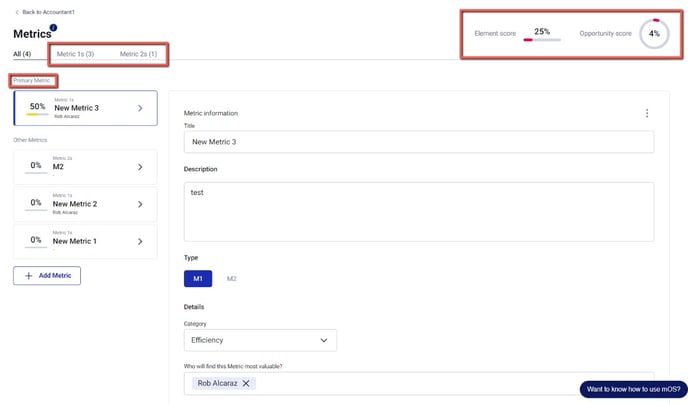Click the 25% element score value
688x404 pixels.
(x=542, y=31)
